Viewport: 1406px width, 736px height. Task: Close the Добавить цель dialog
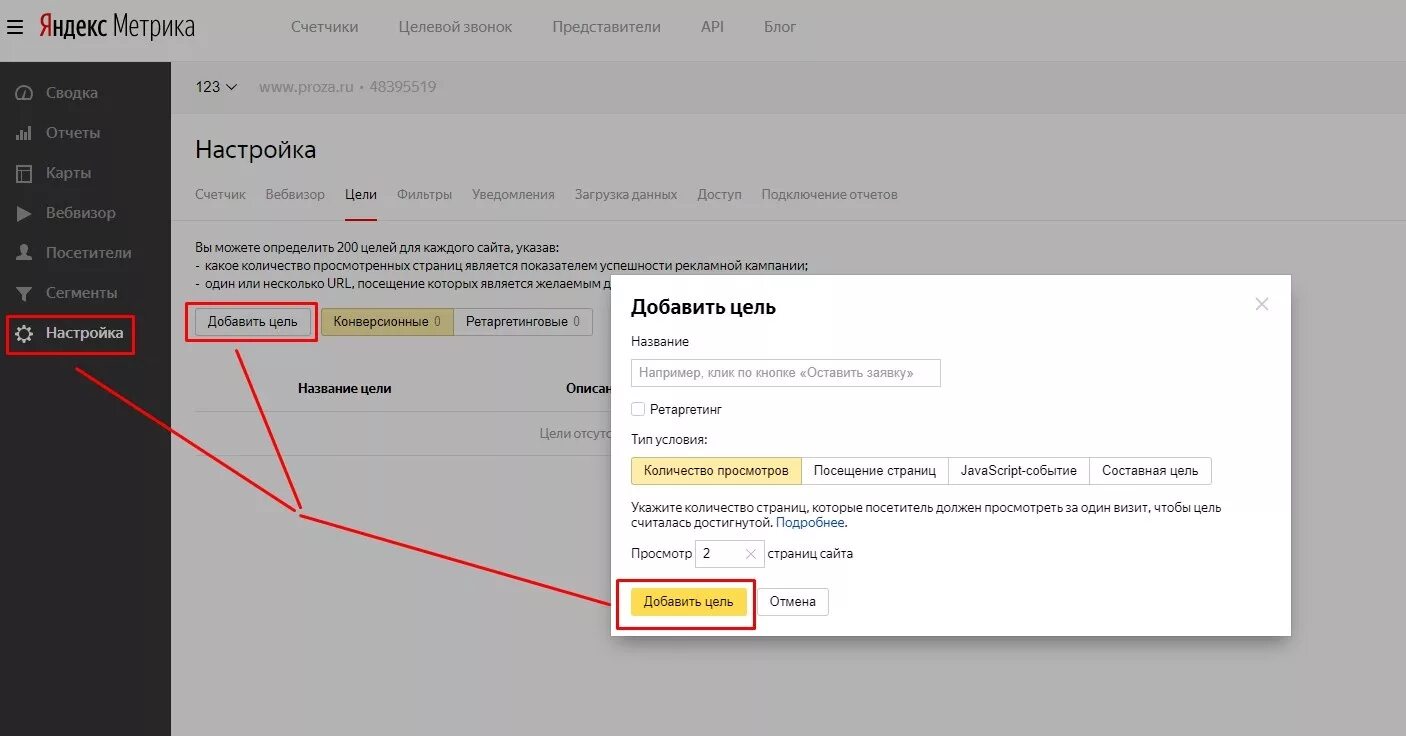click(1262, 304)
